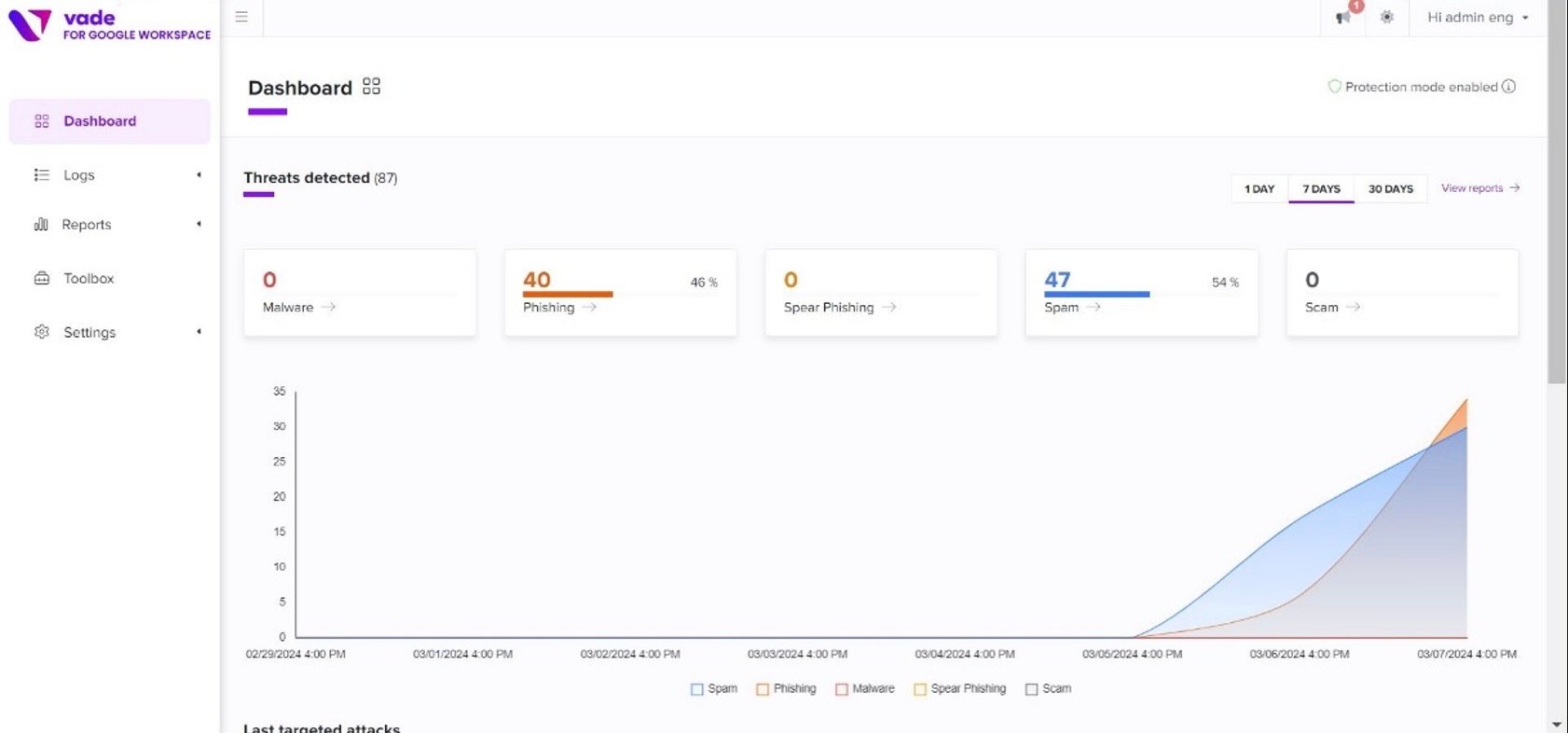
Task: Click the Logs list icon
Action: tap(41, 174)
